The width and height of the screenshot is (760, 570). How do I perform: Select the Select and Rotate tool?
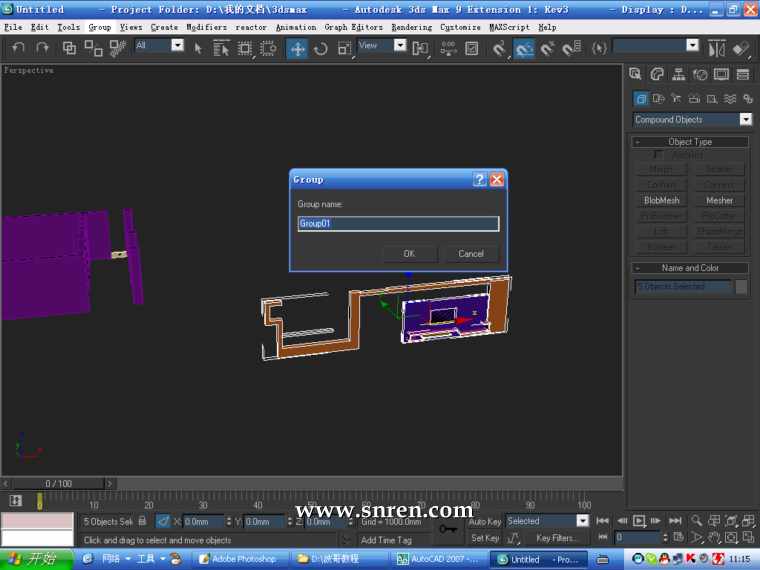(320, 48)
